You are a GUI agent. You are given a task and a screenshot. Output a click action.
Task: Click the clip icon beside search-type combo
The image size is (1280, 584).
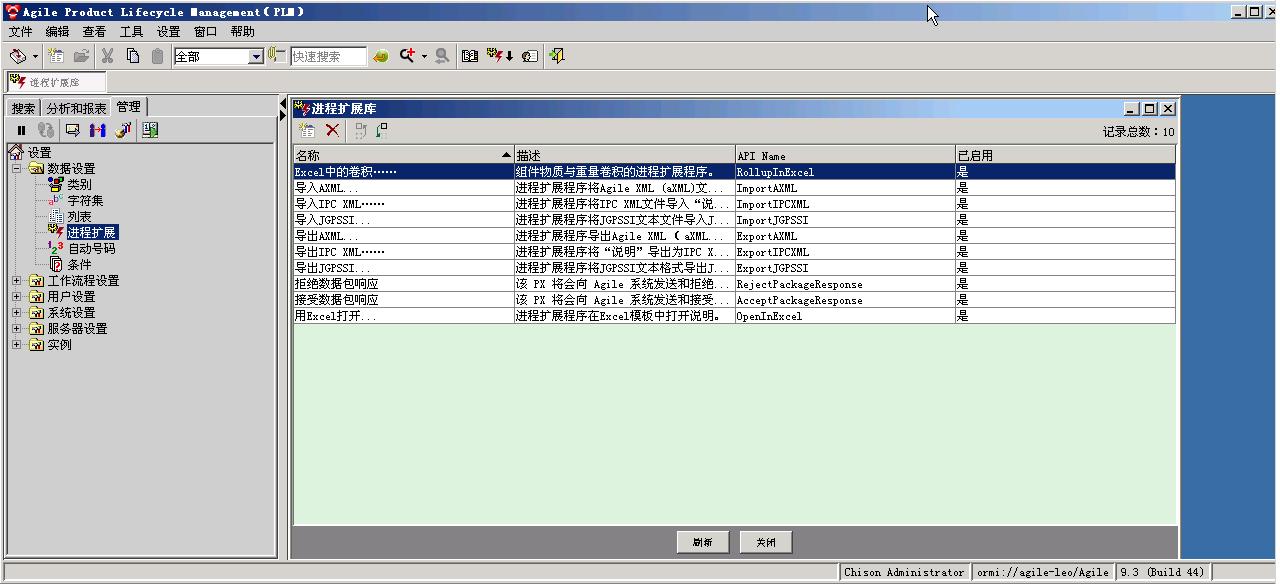click(x=276, y=56)
